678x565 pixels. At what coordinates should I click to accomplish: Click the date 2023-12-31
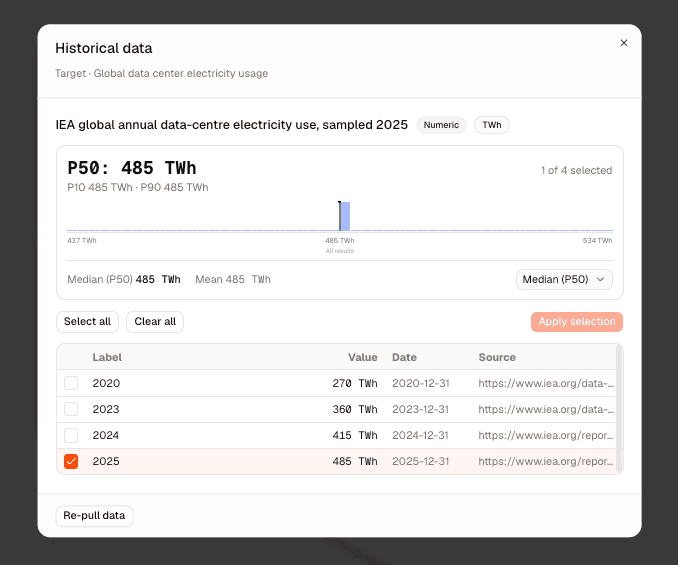pos(420,409)
